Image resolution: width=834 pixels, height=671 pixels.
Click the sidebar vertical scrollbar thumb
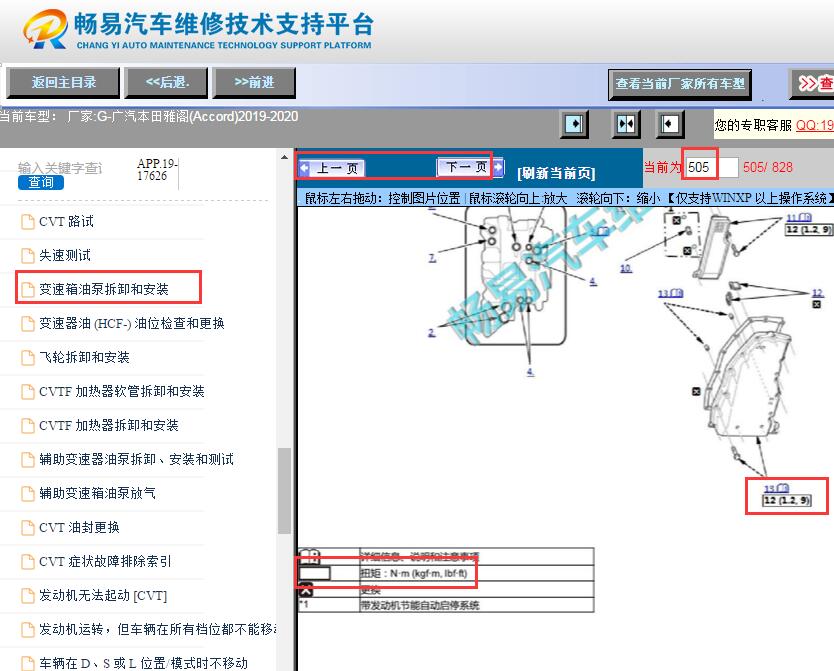pyautogui.click(x=285, y=491)
